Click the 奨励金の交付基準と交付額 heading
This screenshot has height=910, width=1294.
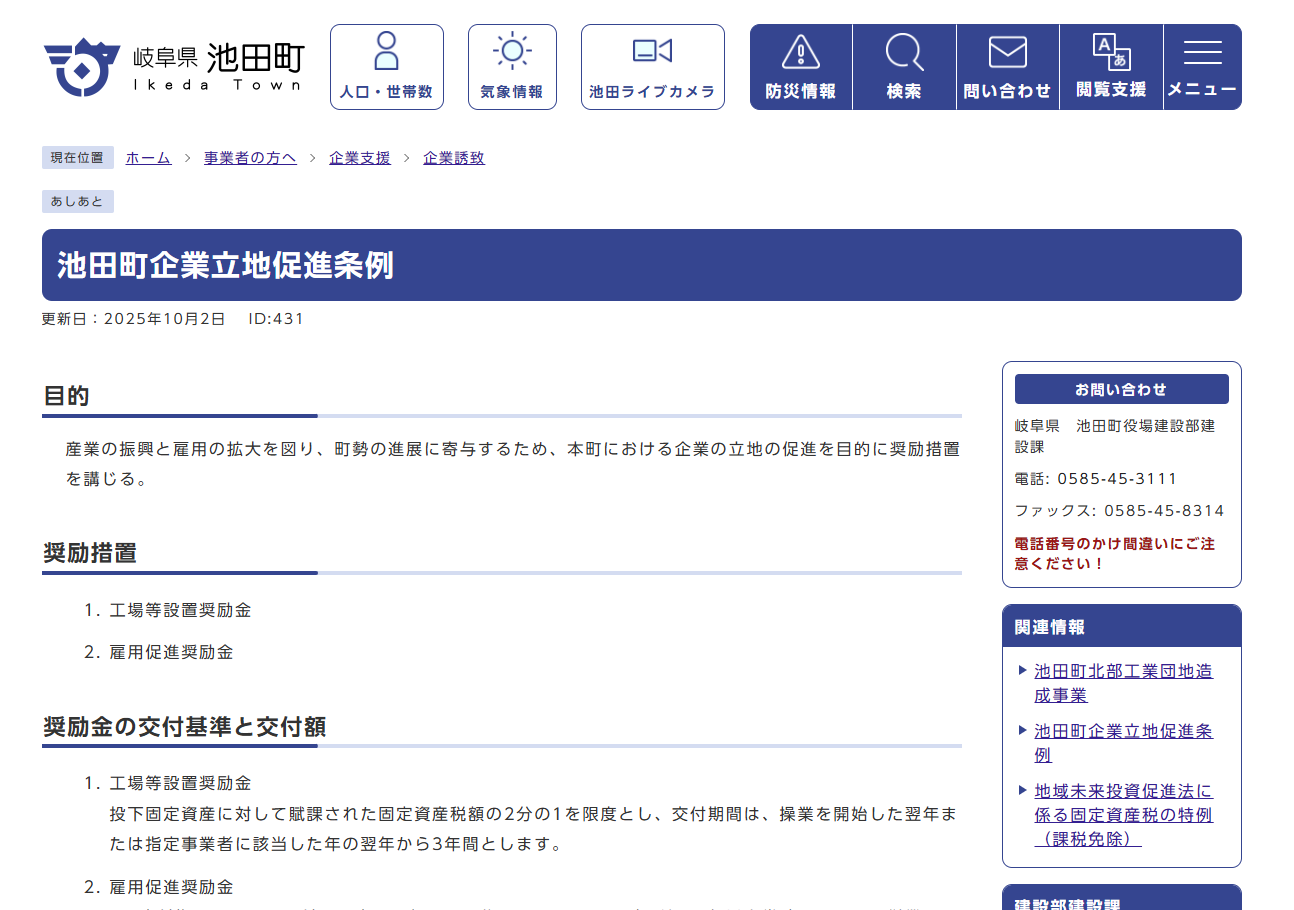184,727
